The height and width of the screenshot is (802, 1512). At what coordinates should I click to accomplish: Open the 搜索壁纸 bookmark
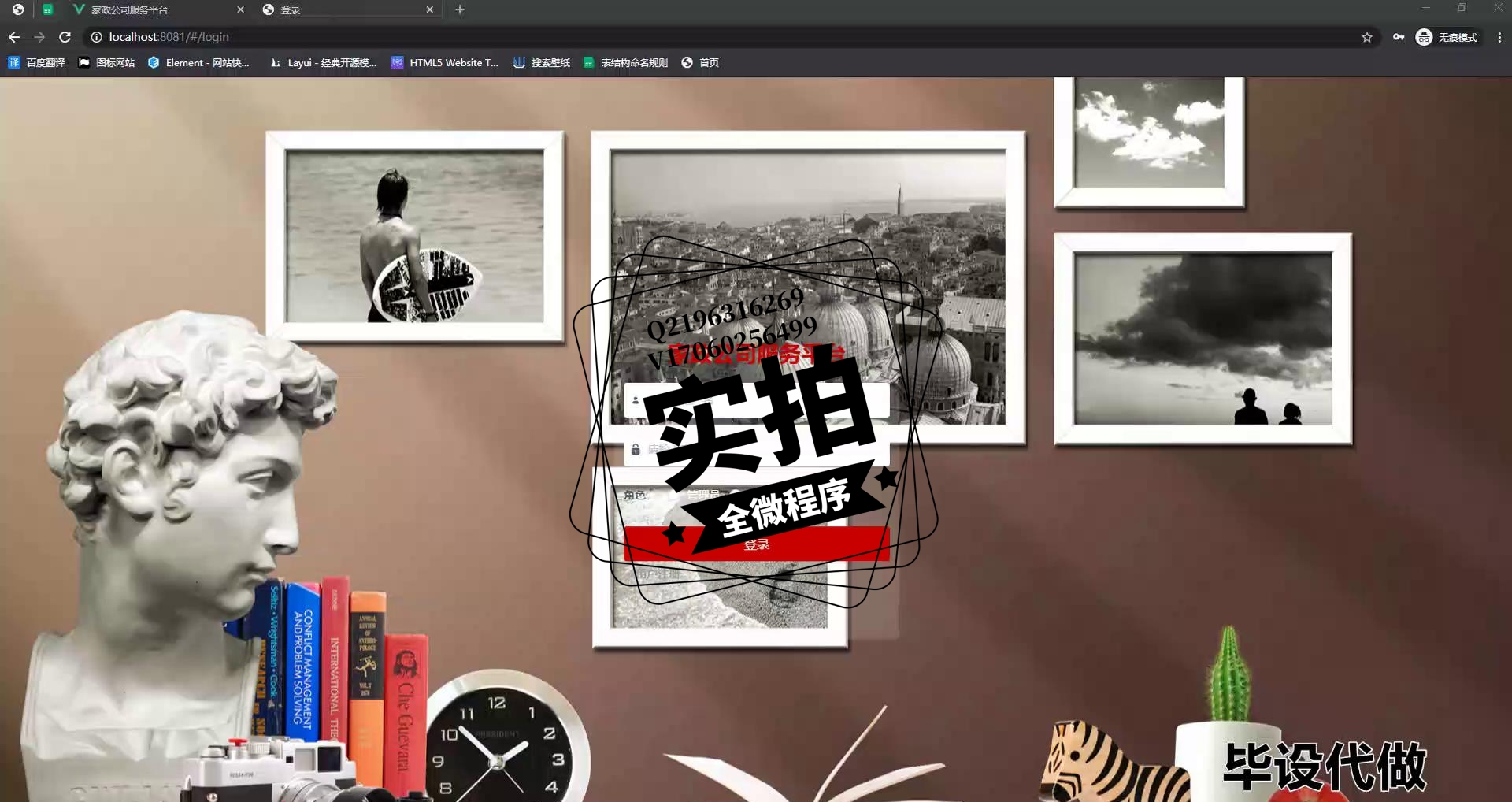(x=542, y=62)
